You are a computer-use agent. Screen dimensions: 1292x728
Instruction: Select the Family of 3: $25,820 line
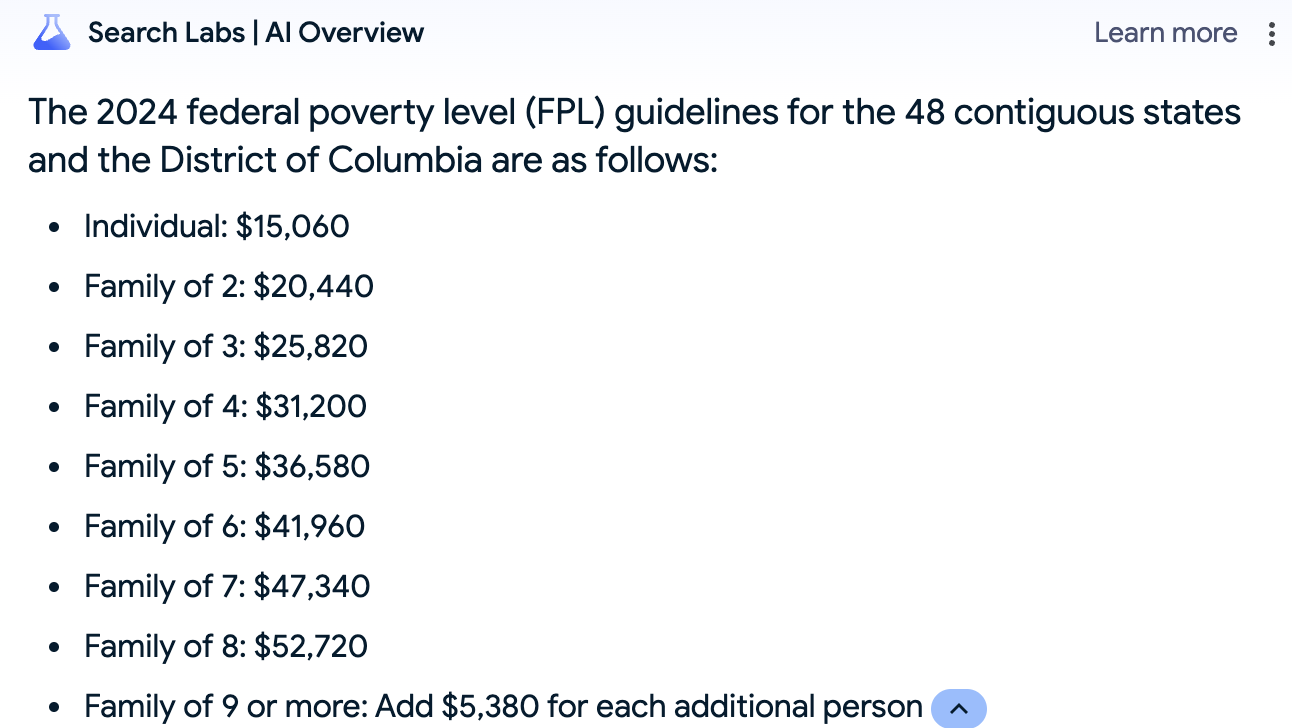(225, 347)
